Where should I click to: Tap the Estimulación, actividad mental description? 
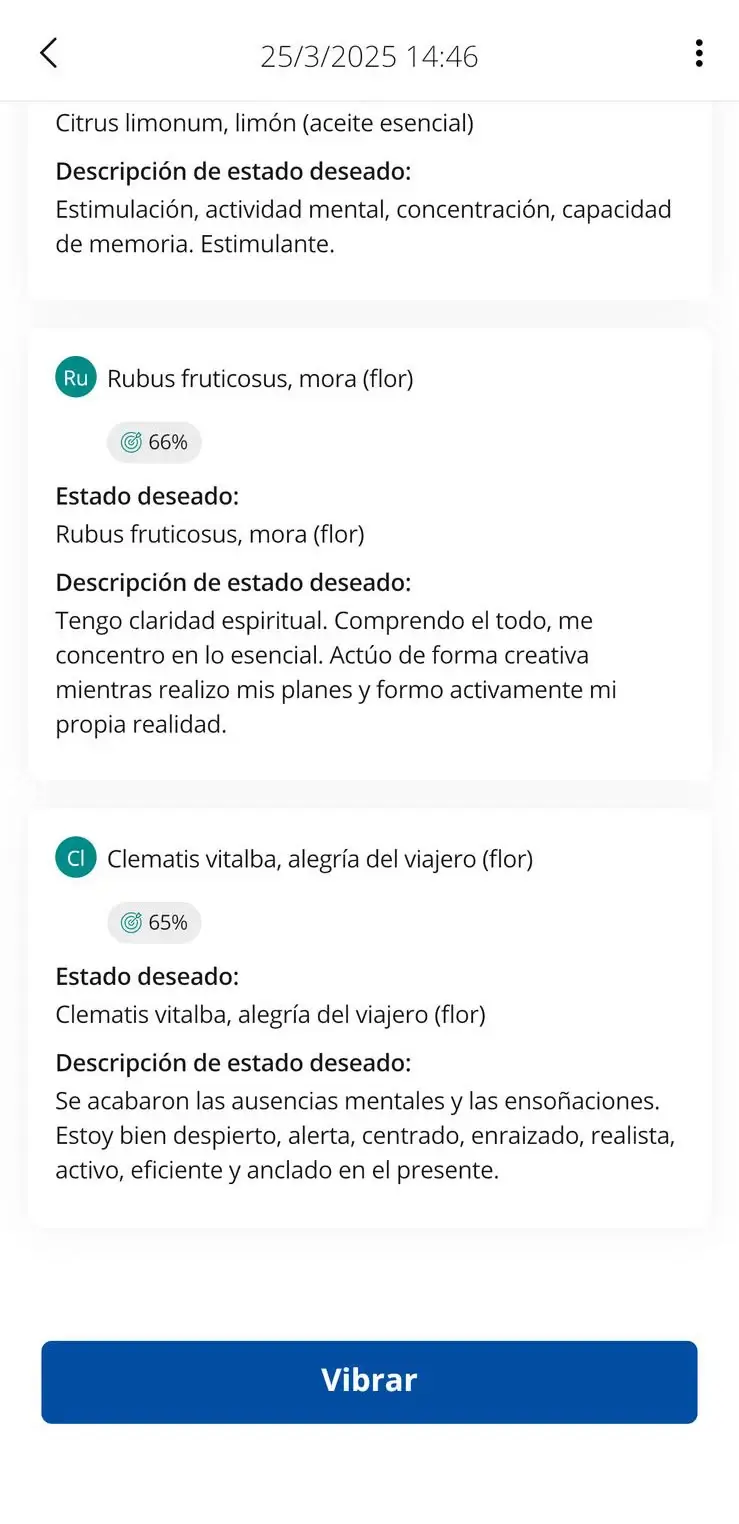pyautogui.click(x=363, y=226)
